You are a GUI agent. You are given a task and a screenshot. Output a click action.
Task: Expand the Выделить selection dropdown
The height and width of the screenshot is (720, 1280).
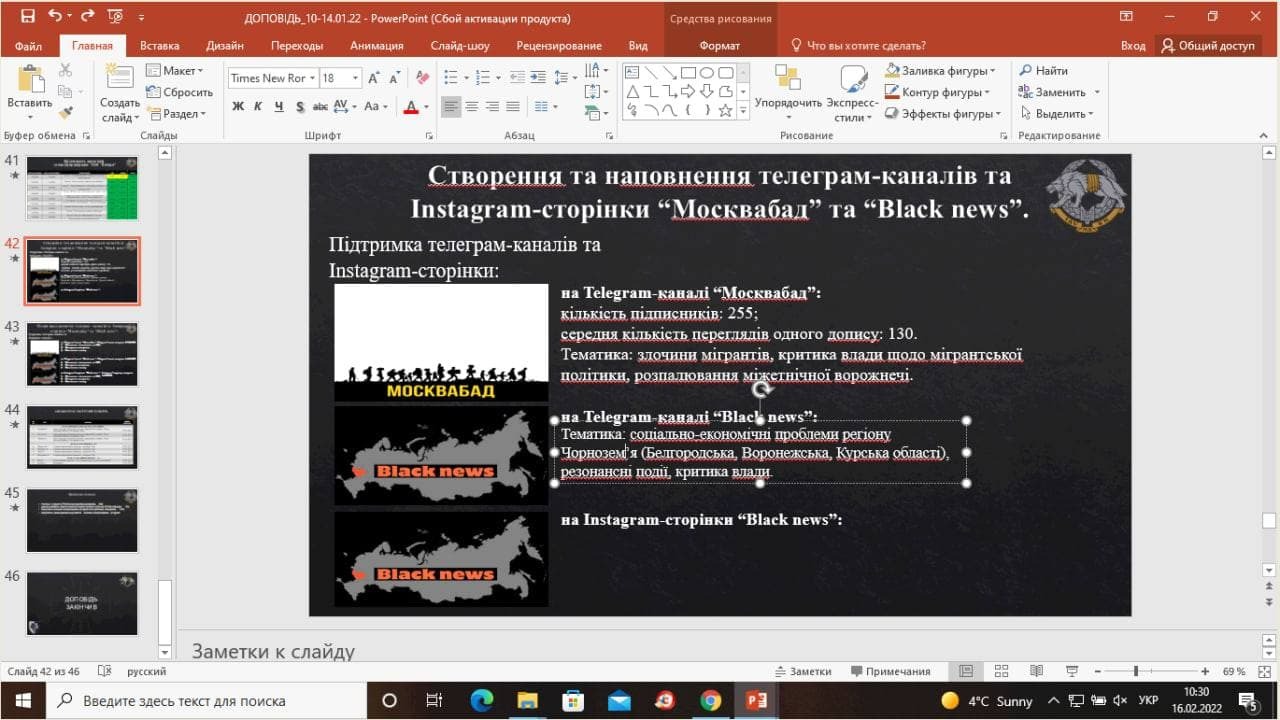(x=1057, y=114)
